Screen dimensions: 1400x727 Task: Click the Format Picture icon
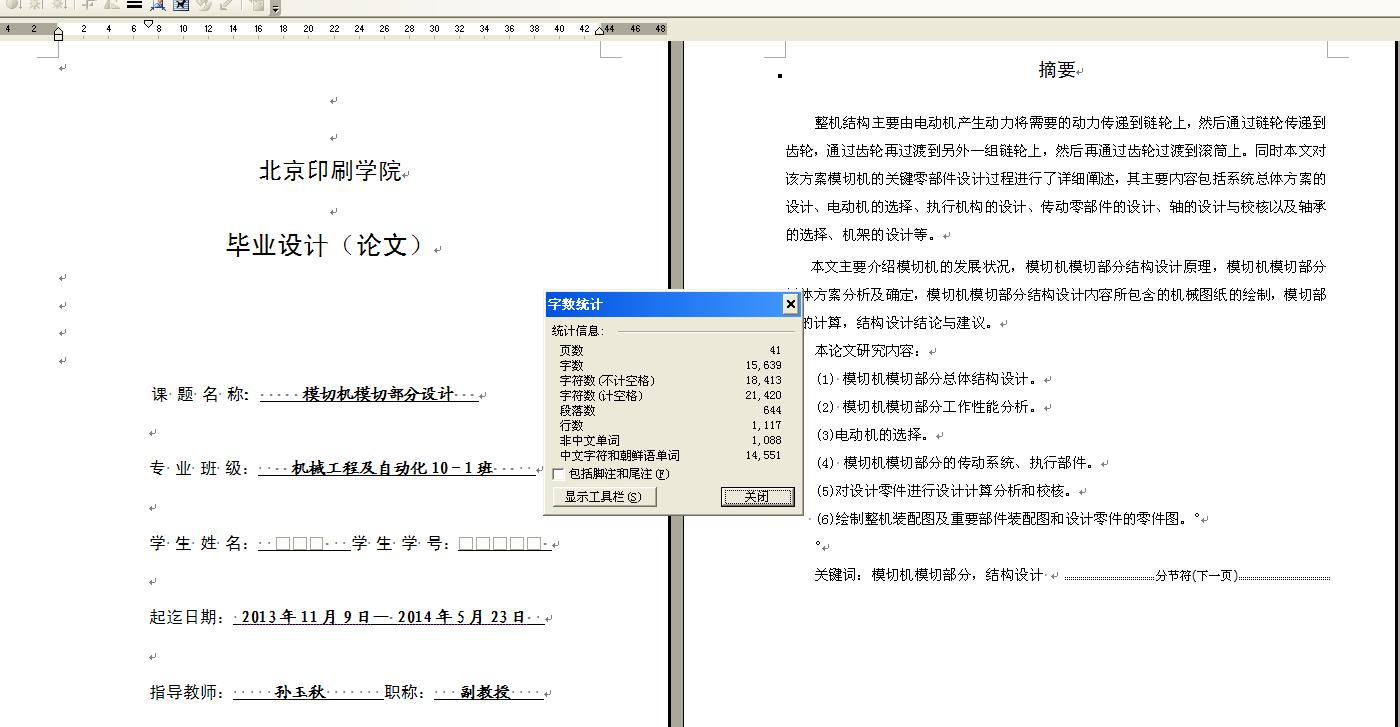[x=204, y=7]
